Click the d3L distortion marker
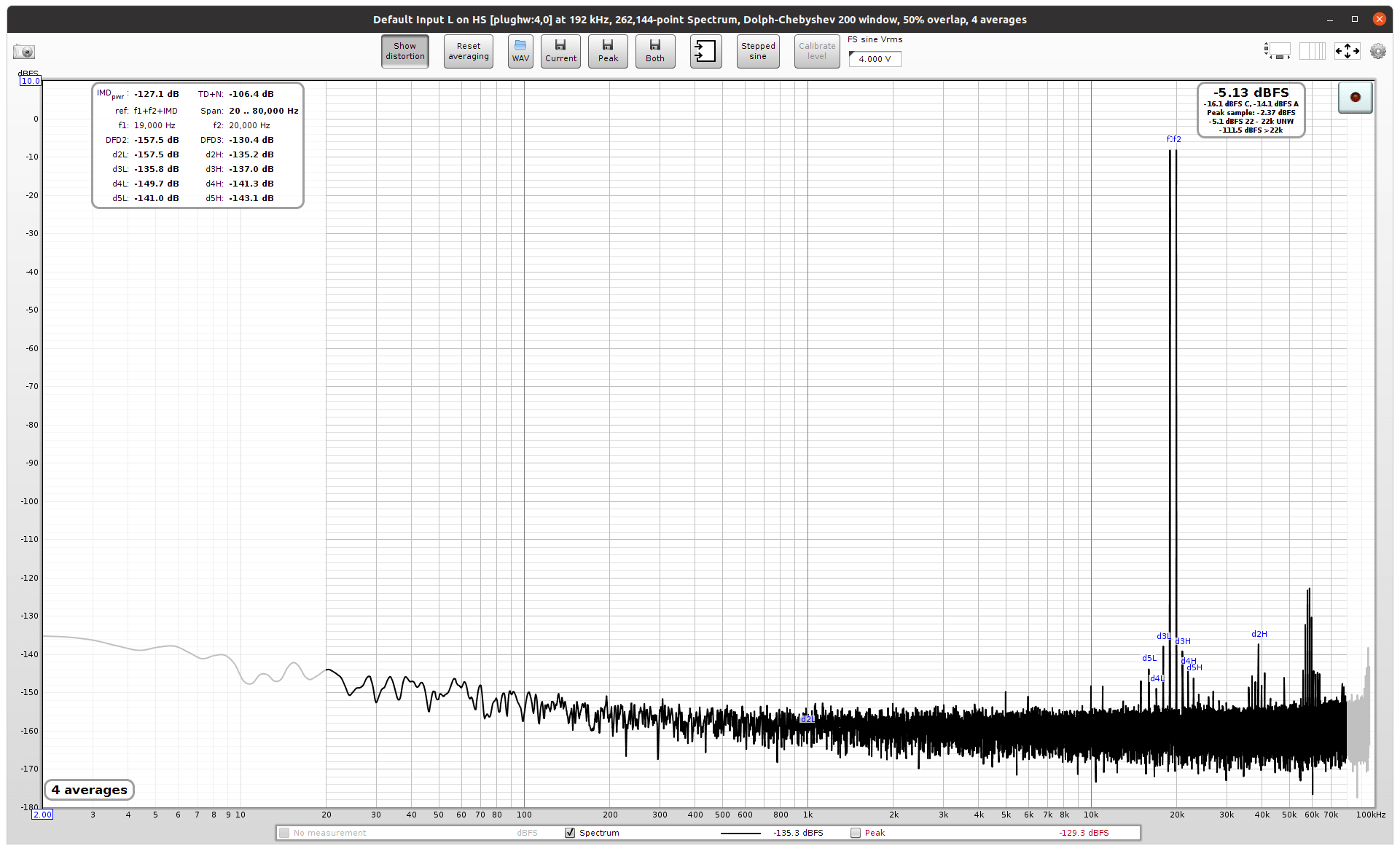 click(1164, 636)
